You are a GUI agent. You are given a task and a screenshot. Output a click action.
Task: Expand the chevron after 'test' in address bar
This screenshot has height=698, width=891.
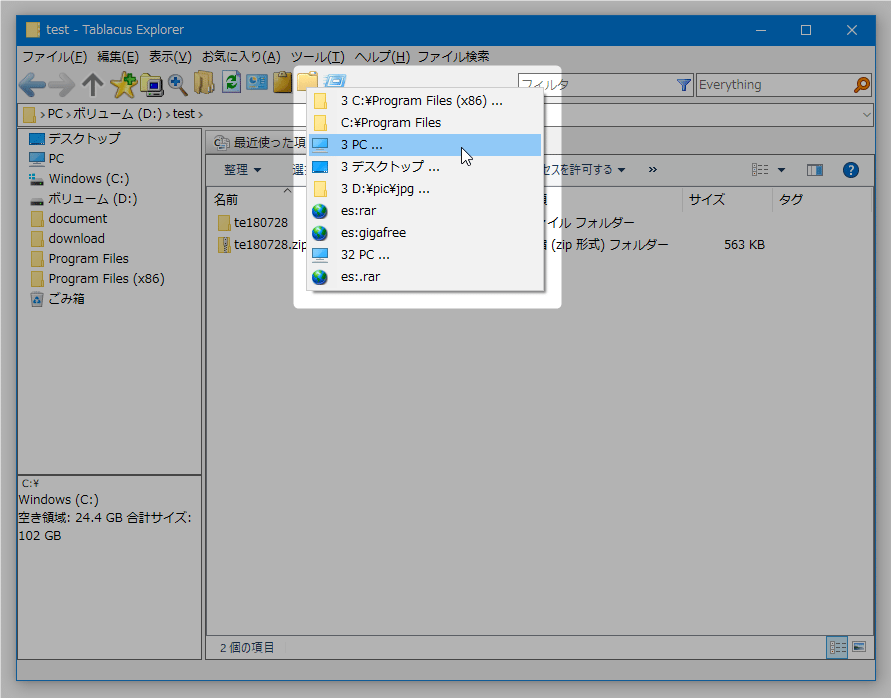tap(200, 114)
